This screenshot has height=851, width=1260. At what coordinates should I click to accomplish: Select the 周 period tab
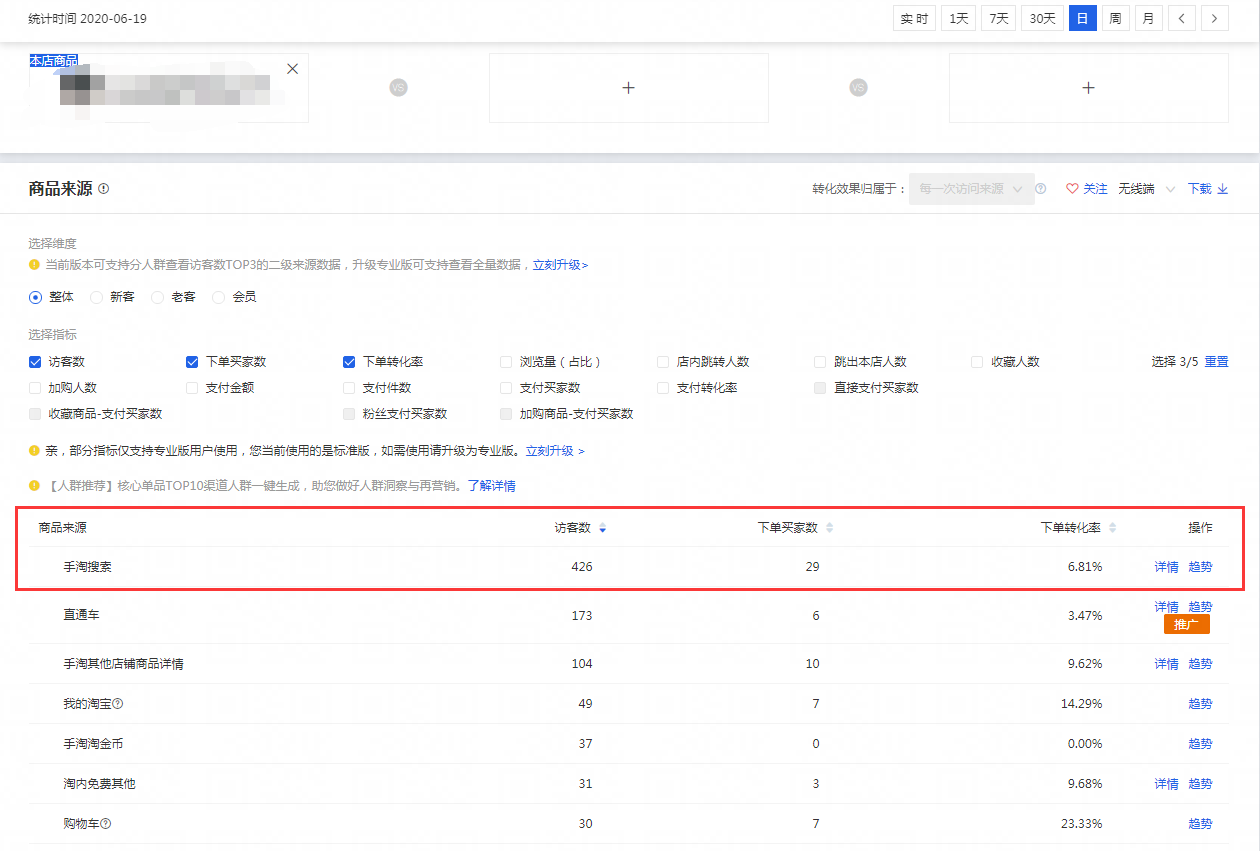tap(1115, 18)
